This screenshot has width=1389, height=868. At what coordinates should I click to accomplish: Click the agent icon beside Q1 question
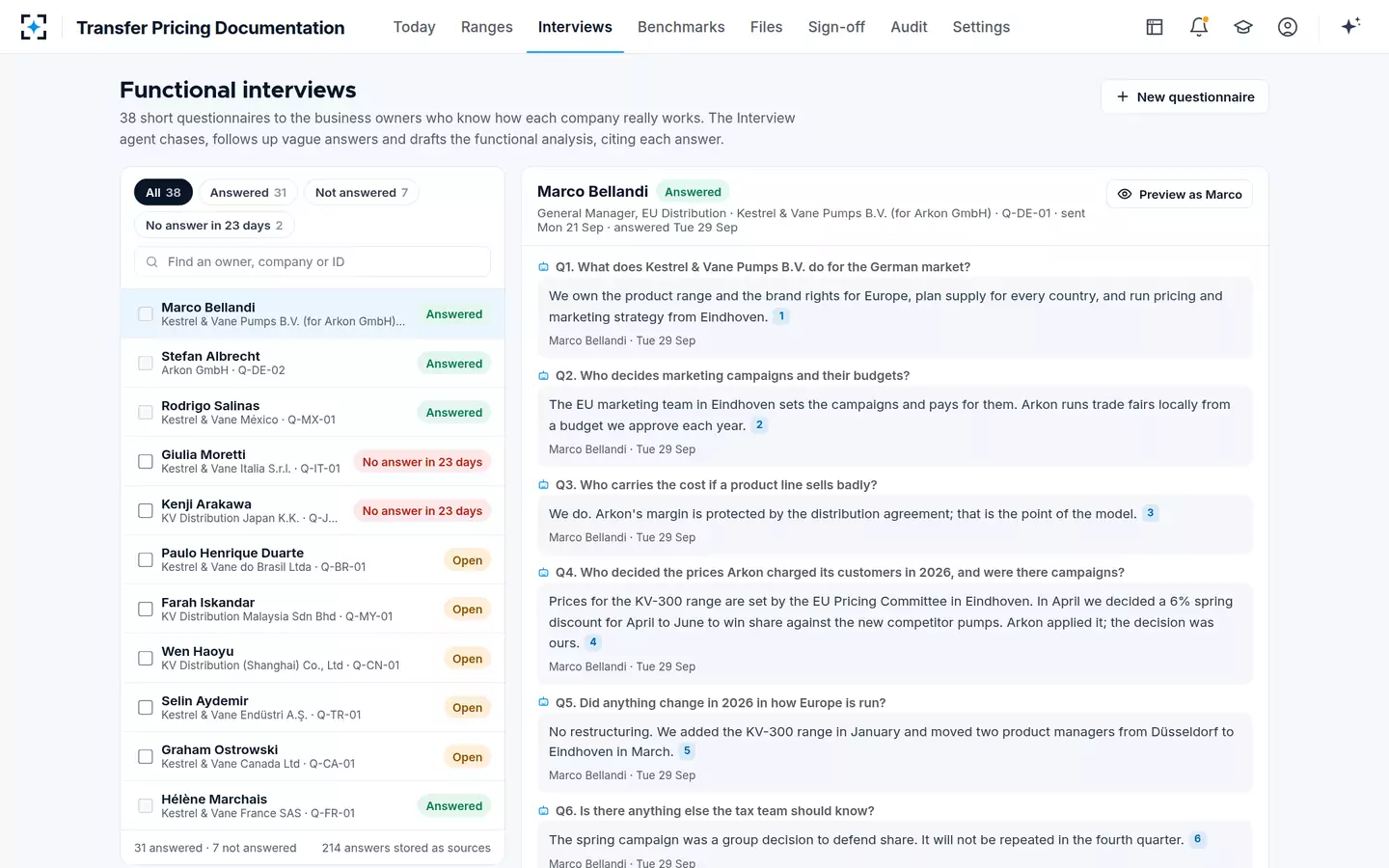(x=543, y=267)
